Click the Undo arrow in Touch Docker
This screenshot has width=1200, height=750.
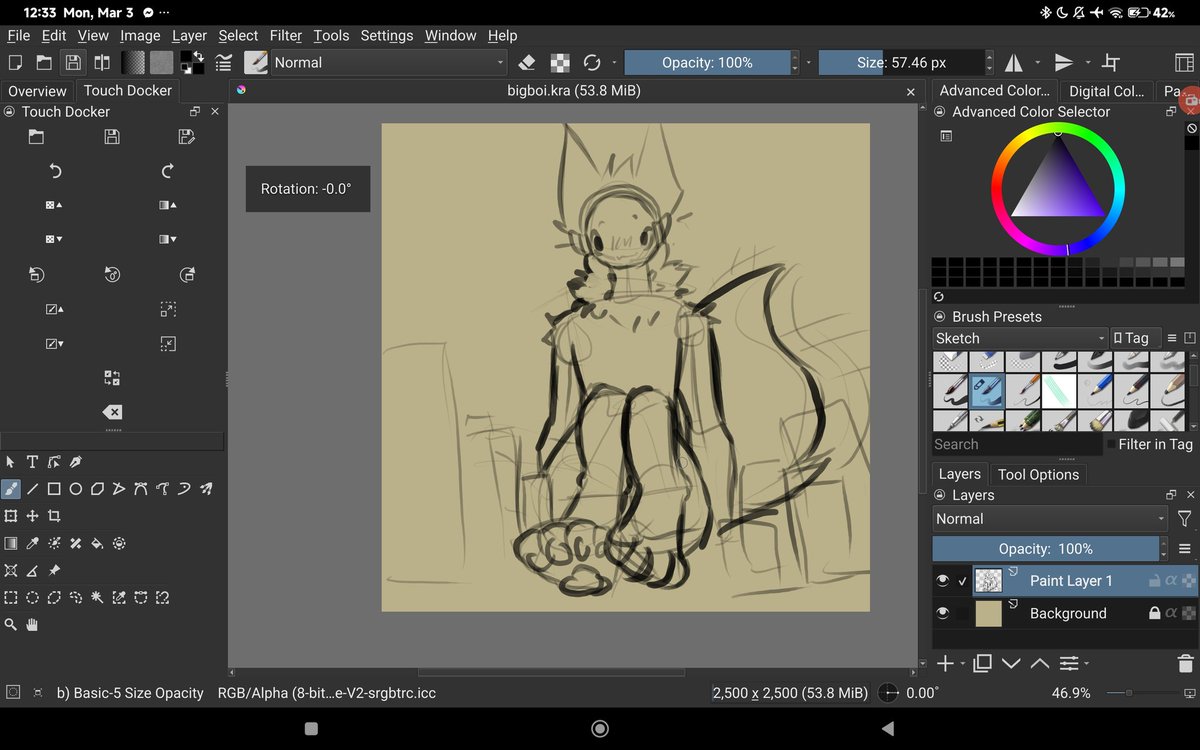(56, 171)
